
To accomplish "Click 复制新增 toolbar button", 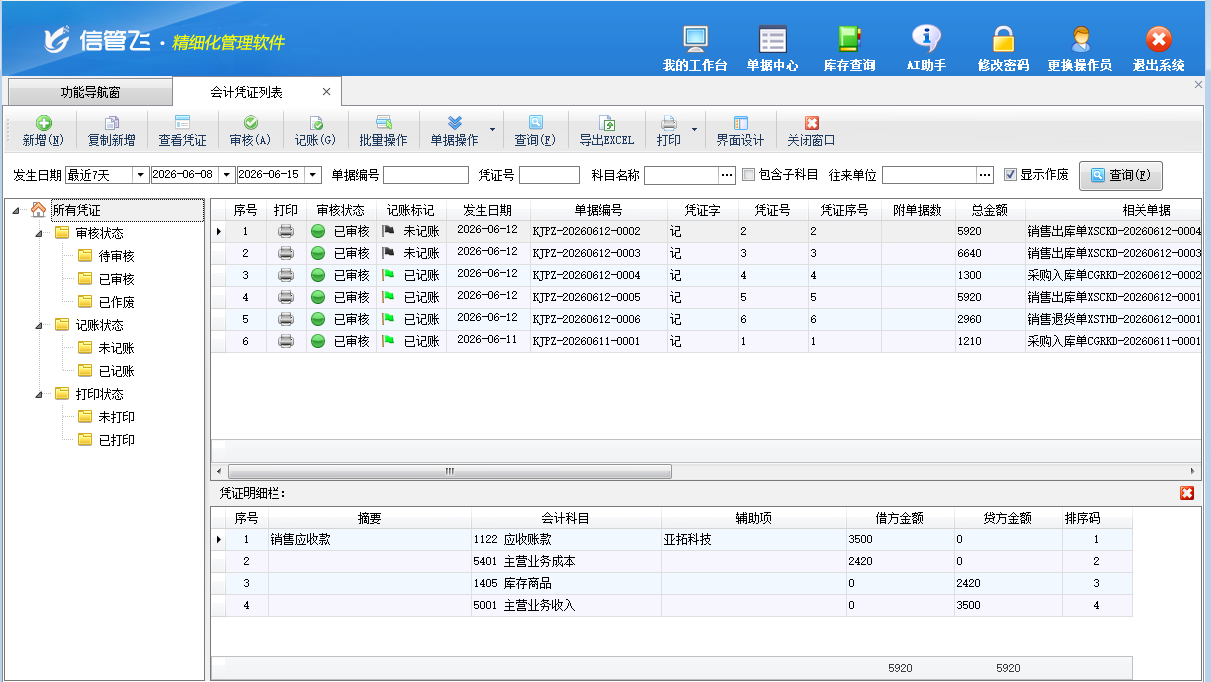I will pos(111,131).
